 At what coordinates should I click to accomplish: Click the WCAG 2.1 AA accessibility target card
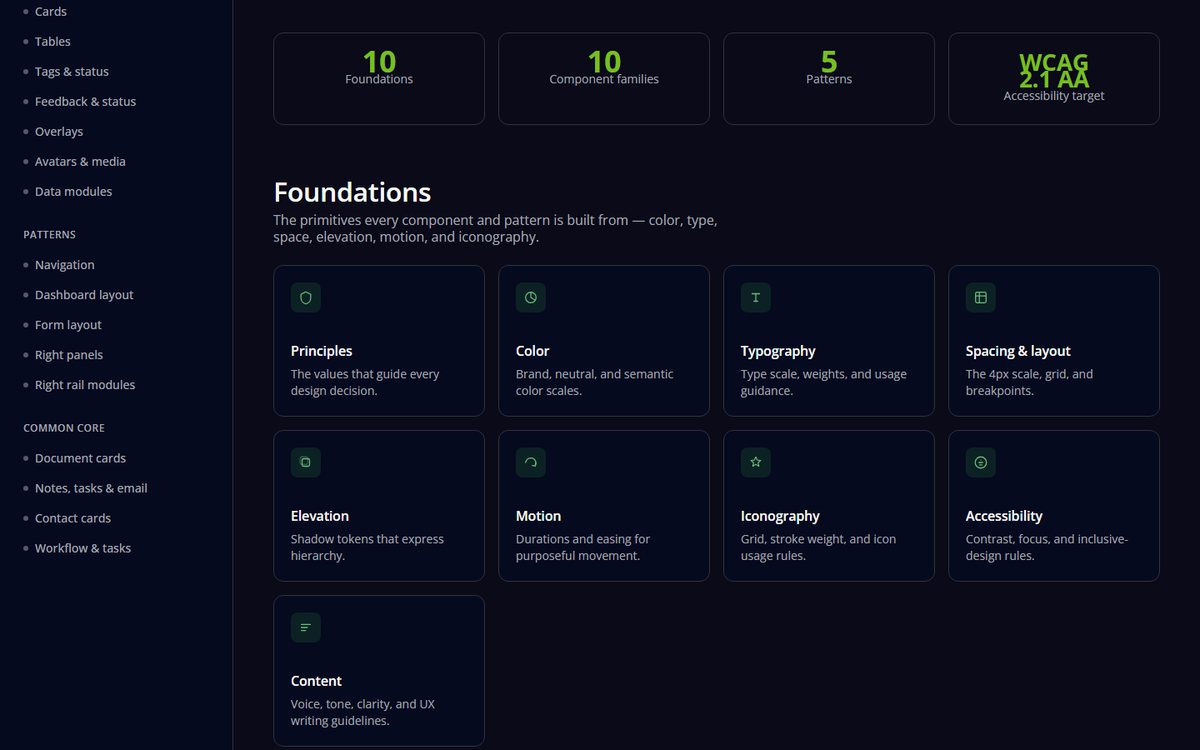(1054, 79)
